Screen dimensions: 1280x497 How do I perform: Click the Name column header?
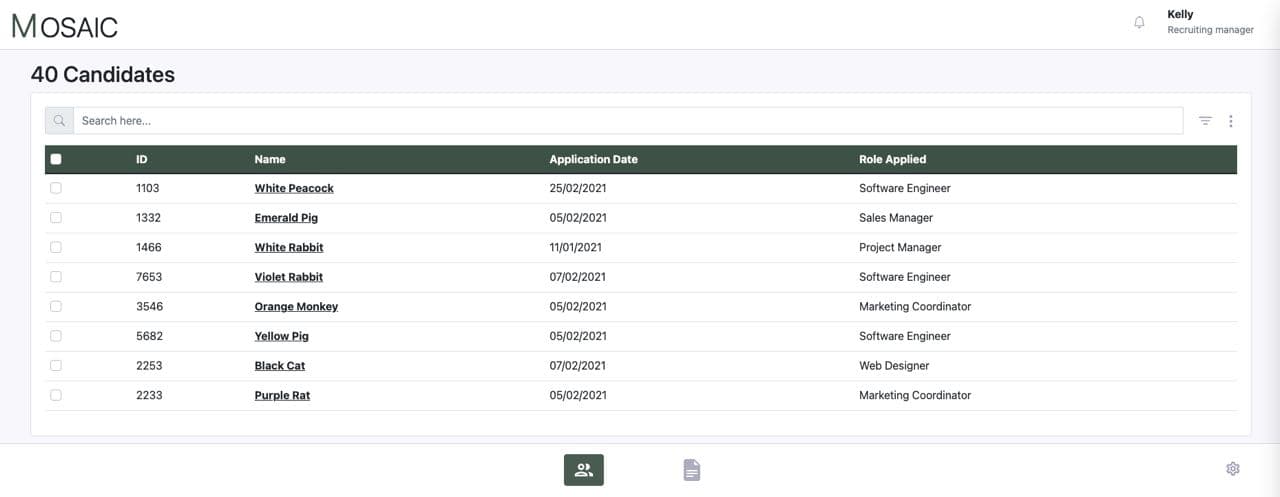click(270, 159)
